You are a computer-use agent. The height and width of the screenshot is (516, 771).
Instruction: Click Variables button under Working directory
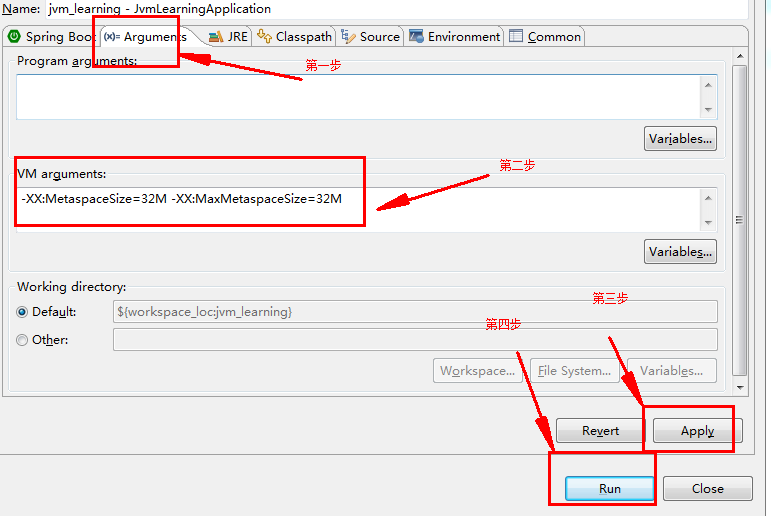click(672, 371)
